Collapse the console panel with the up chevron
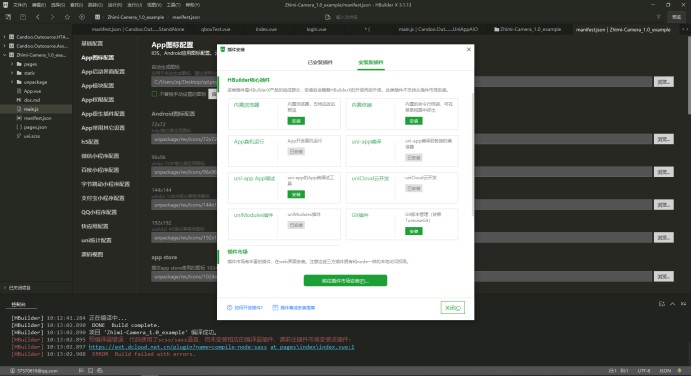This screenshot has height=376, width=692. pos(672,304)
